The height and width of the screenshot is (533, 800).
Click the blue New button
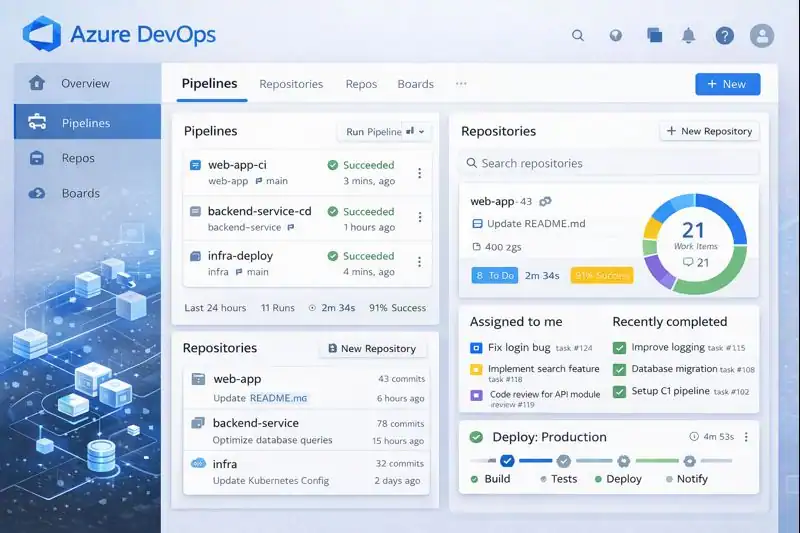pos(728,84)
